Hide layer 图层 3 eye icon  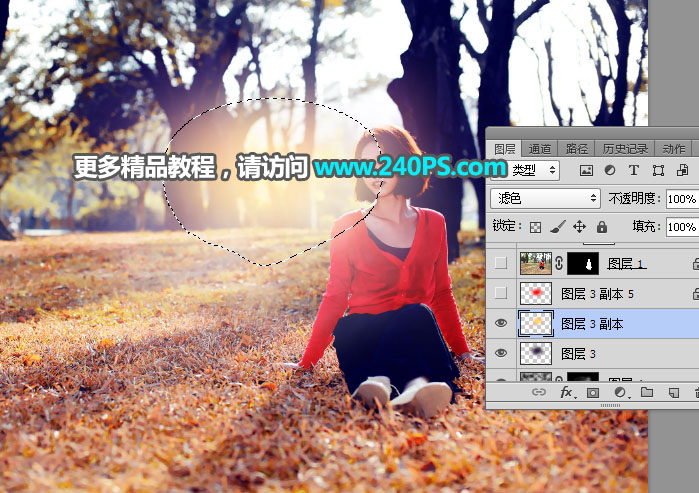click(501, 353)
